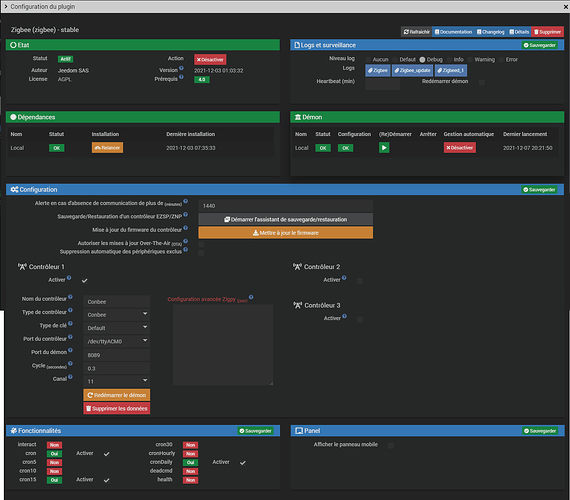Toggle Activer checkbox for cron

coord(107,454)
